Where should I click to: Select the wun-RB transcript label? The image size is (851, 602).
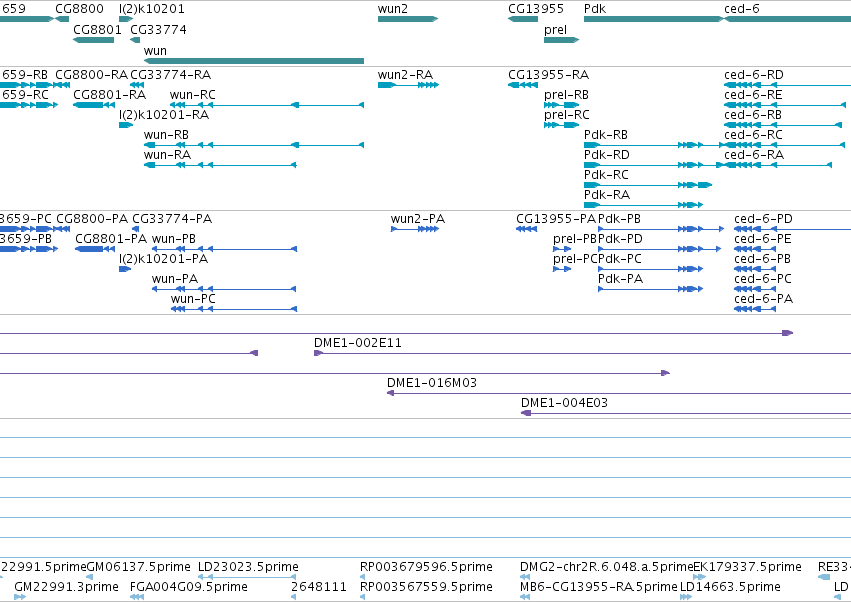coord(166,135)
